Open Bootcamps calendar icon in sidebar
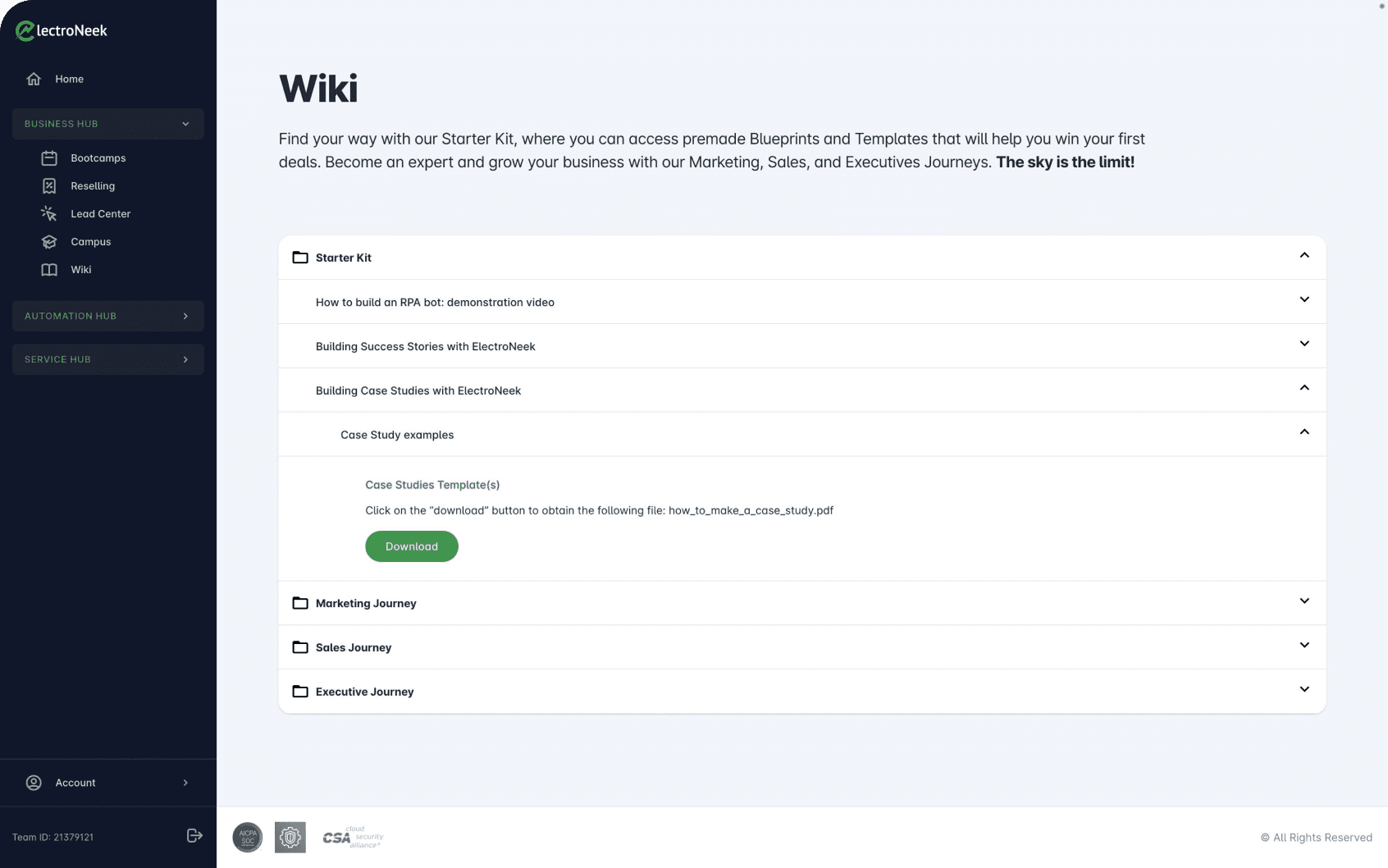 point(49,158)
